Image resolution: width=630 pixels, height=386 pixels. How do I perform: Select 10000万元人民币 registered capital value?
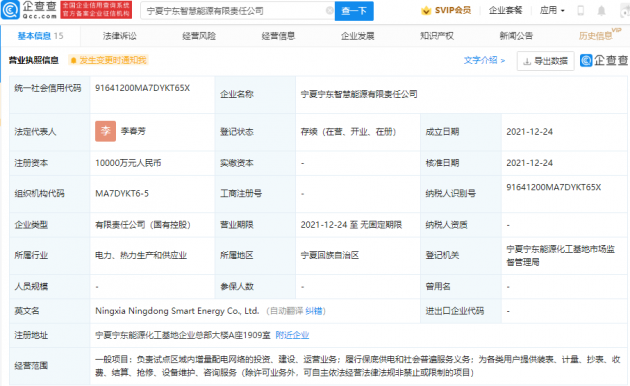click(128, 163)
